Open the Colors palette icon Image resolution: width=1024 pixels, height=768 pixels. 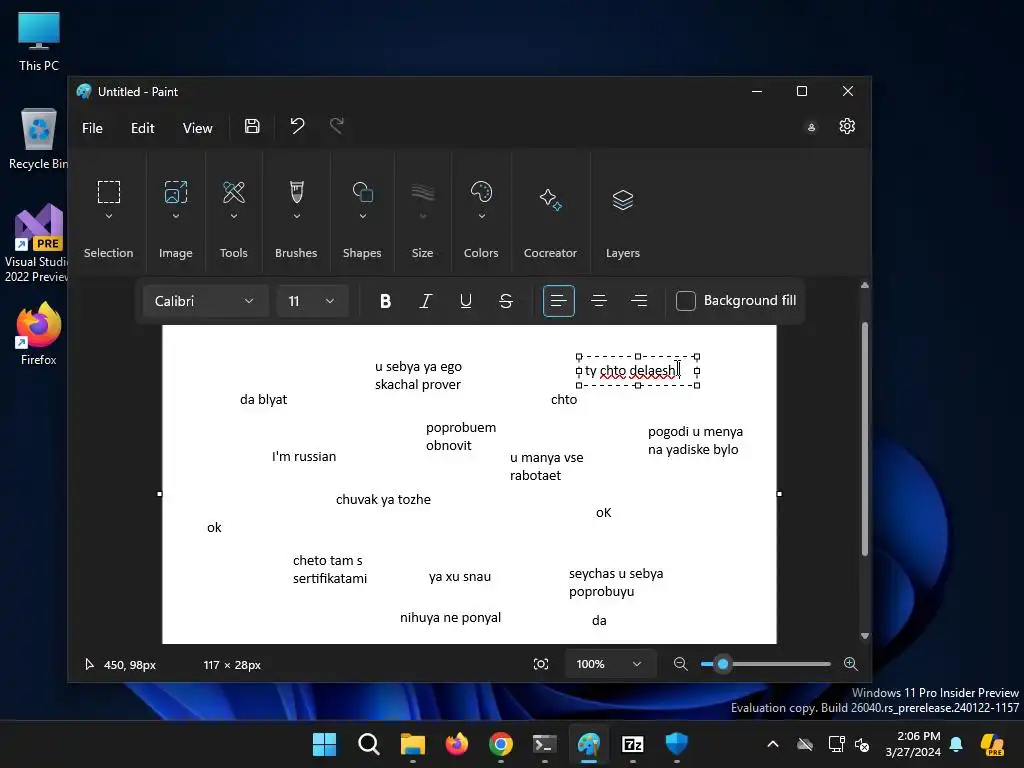point(481,192)
